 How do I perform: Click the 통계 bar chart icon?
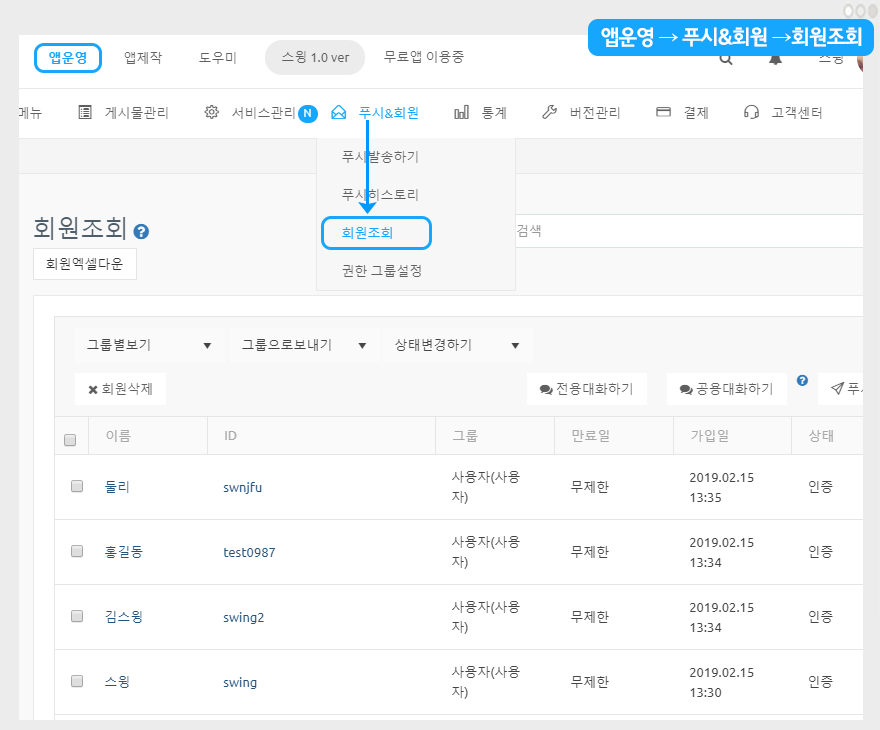(x=461, y=113)
